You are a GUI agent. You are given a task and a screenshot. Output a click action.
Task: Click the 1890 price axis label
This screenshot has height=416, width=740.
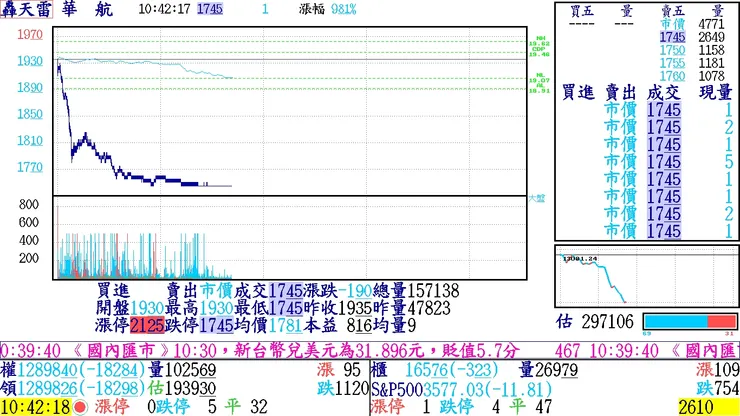pyautogui.click(x=30, y=87)
